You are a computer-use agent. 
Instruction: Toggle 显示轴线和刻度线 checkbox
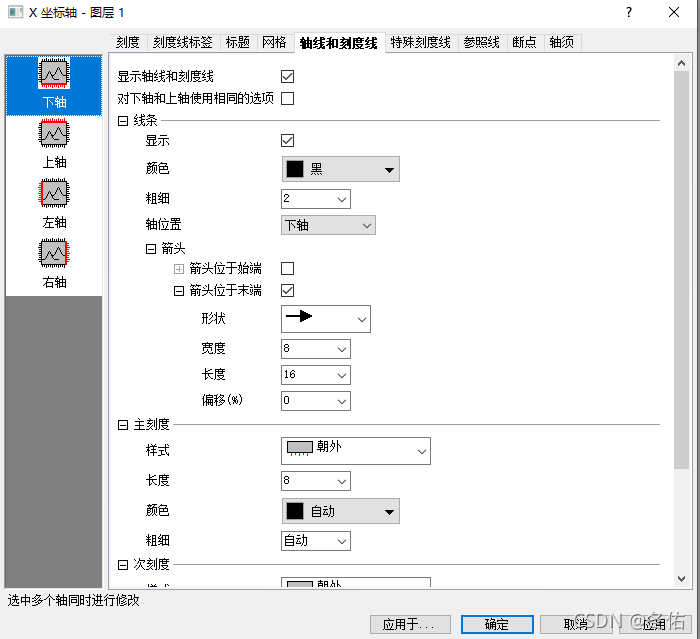click(288, 76)
